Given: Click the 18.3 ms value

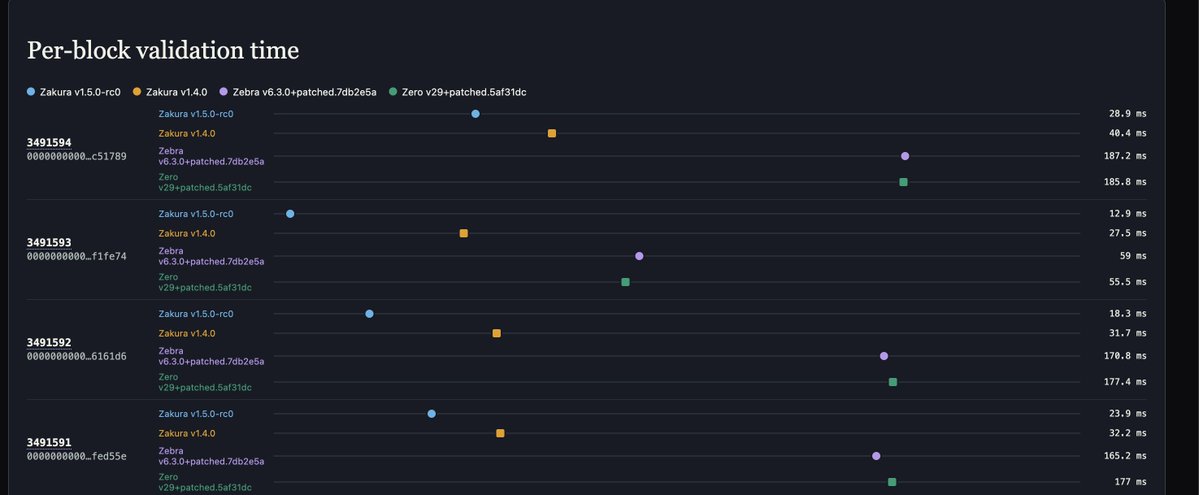Looking at the screenshot, I should pos(1128,314).
